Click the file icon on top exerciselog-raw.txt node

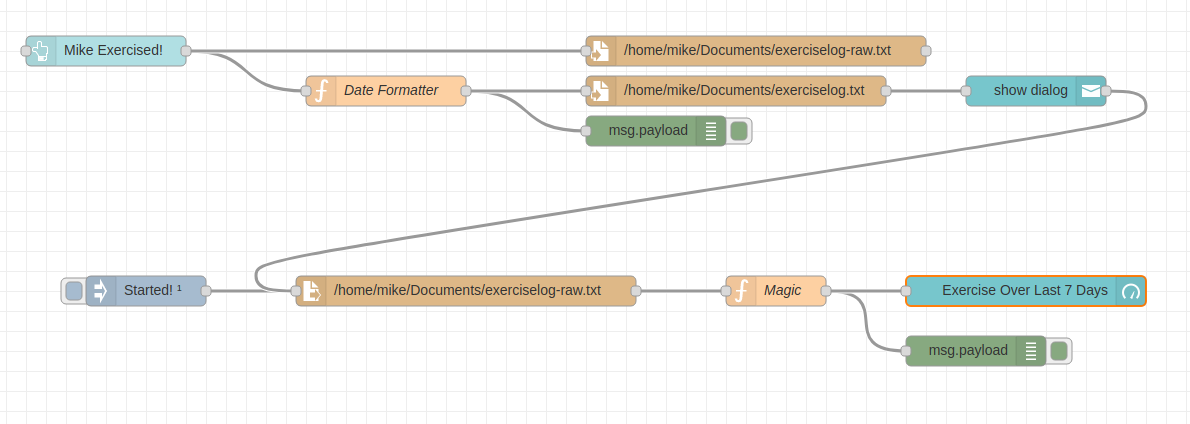(601, 51)
